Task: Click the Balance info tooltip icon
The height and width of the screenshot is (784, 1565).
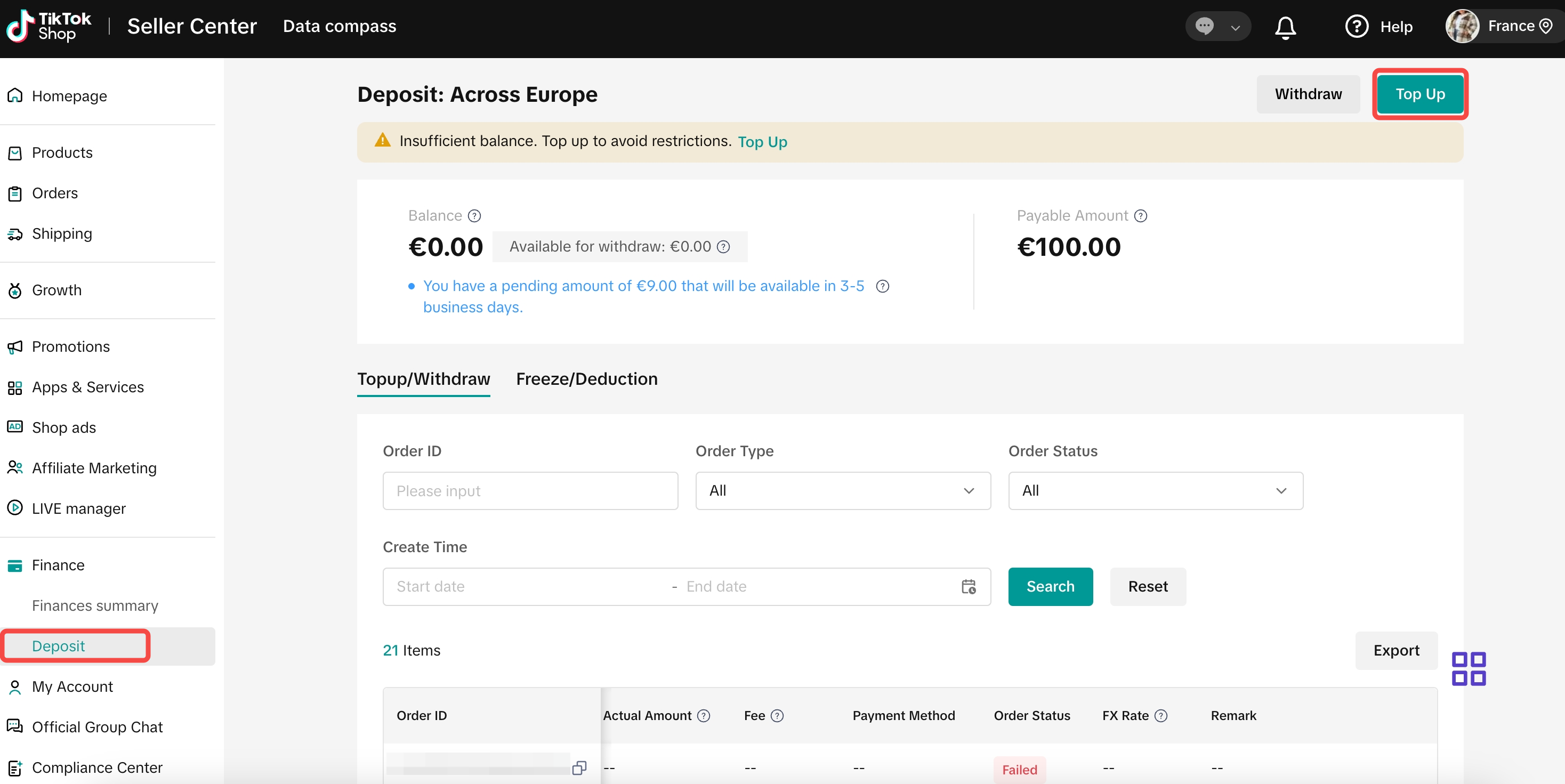Action: [x=474, y=216]
